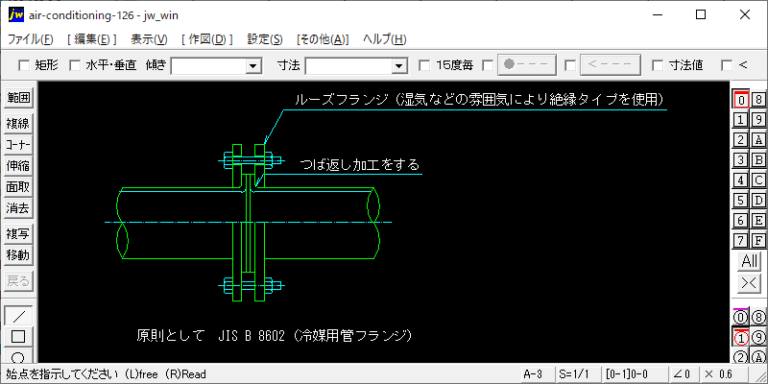Select layer F button
This screenshot has width=768, height=384.
pyautogui.click(x=759, y=240)
